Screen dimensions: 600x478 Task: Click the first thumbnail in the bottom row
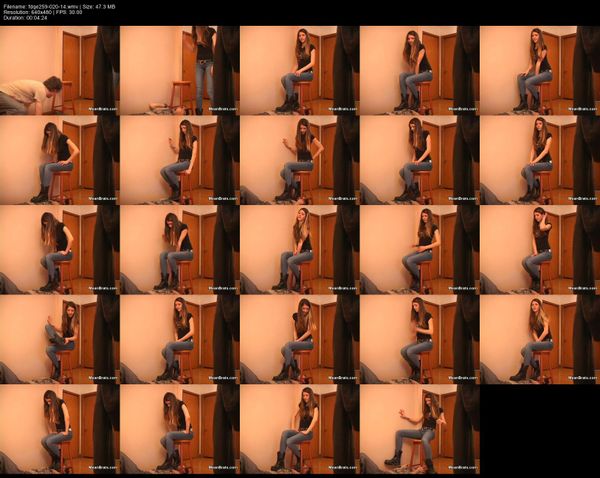[59, 429]
